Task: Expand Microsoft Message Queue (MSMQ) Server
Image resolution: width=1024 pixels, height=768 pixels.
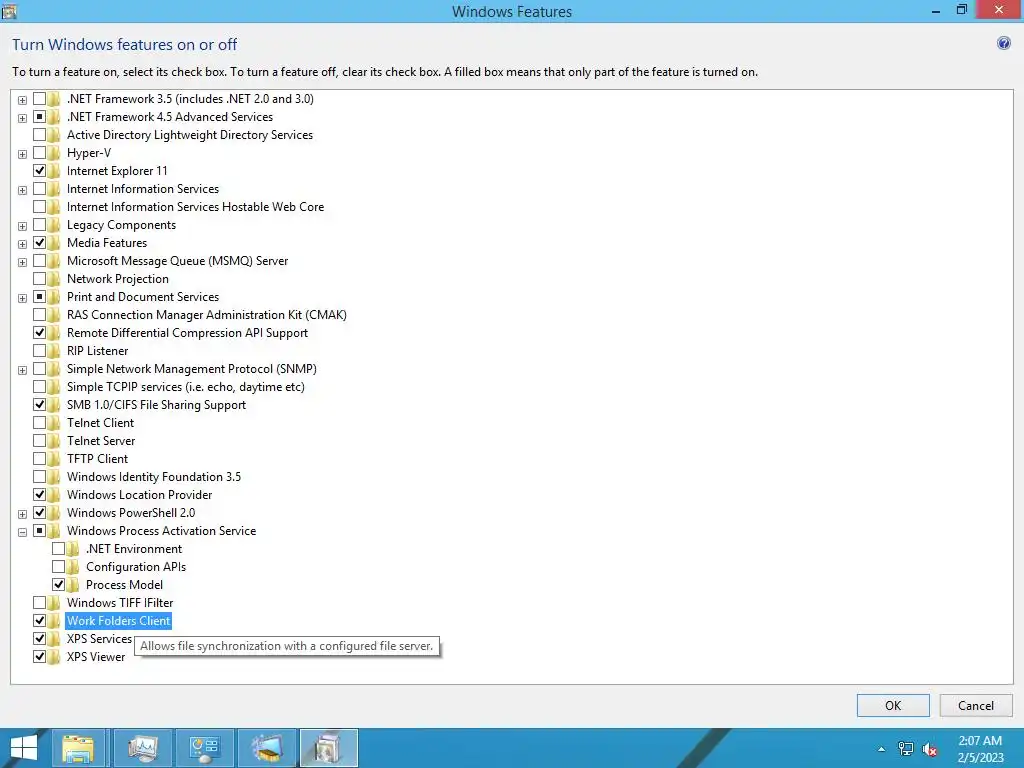Action: [x=22, y=262]
